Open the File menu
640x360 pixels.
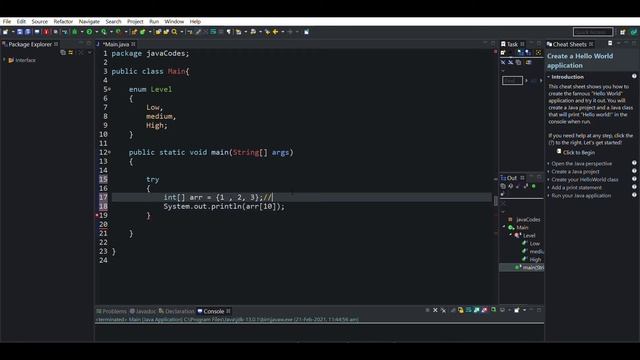pyautogui.click(x=7, y=22)
